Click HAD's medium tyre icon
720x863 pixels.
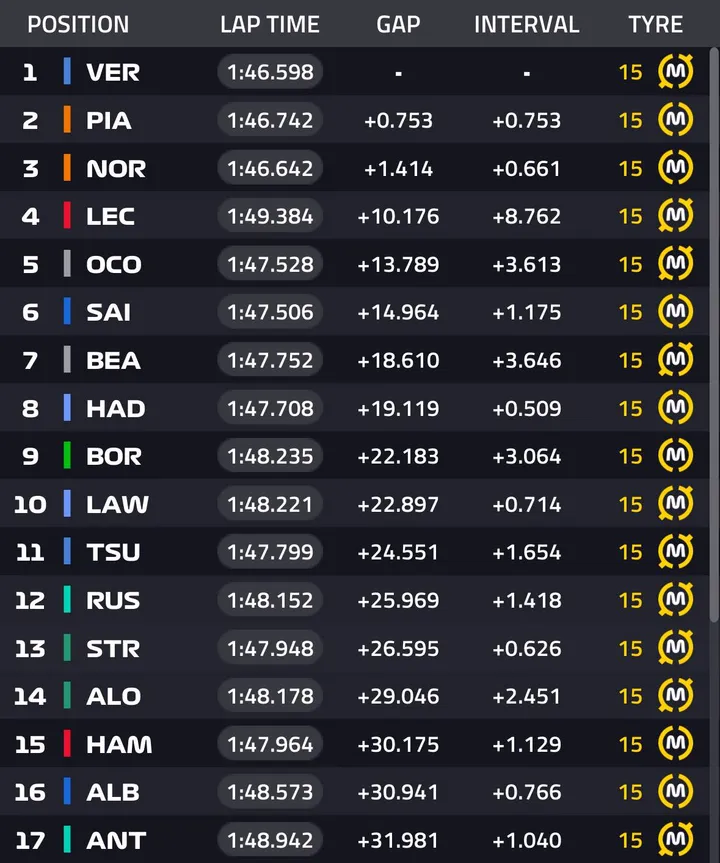click(x=675, y=408)
